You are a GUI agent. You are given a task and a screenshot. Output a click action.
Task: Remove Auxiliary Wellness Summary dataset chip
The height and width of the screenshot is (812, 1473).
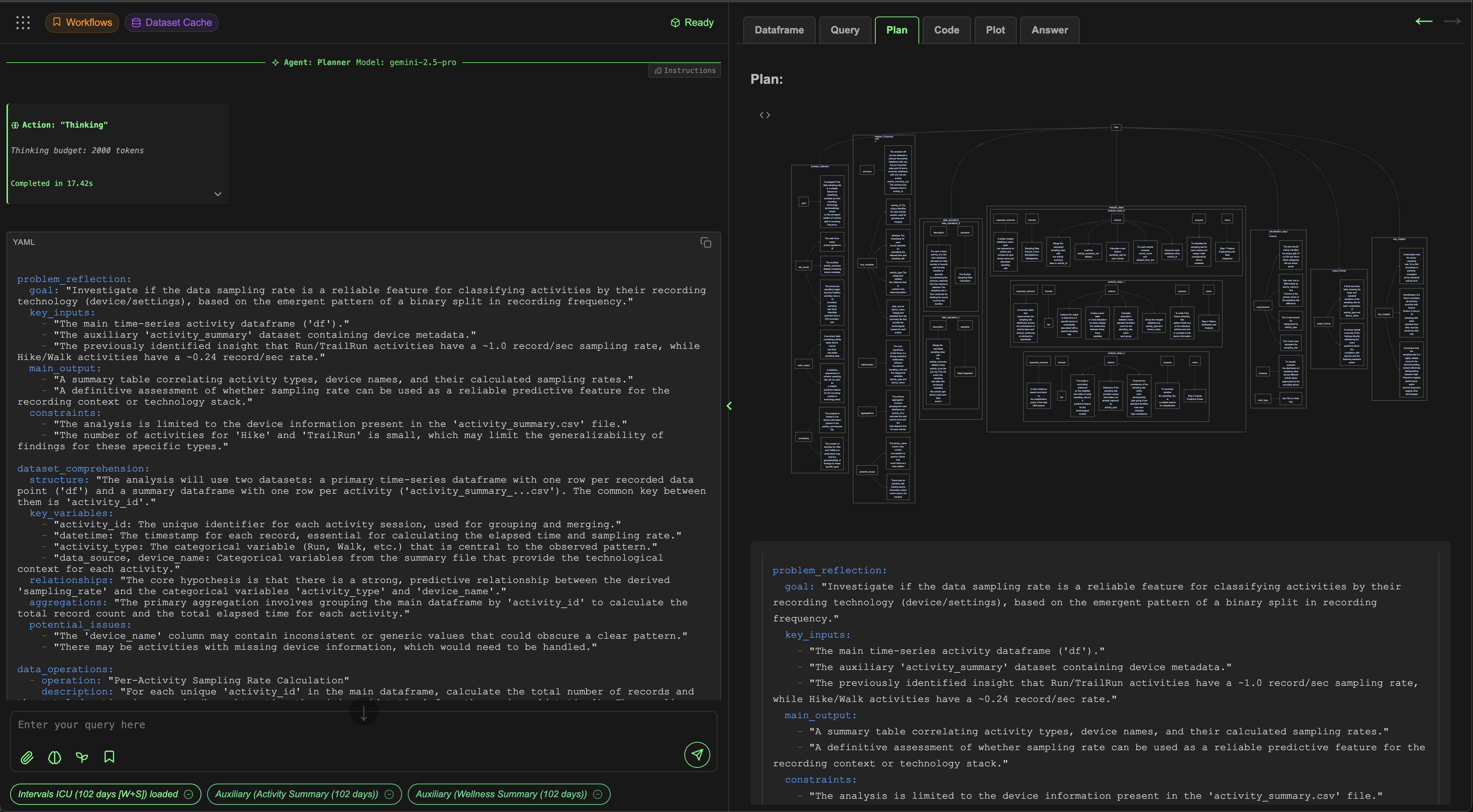click(598, 794)
